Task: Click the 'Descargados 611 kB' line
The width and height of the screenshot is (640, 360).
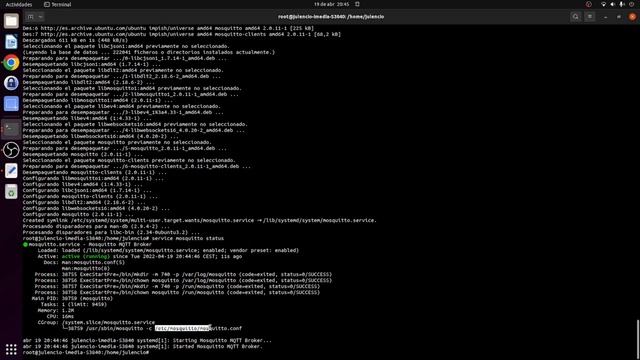Action: 75,40
